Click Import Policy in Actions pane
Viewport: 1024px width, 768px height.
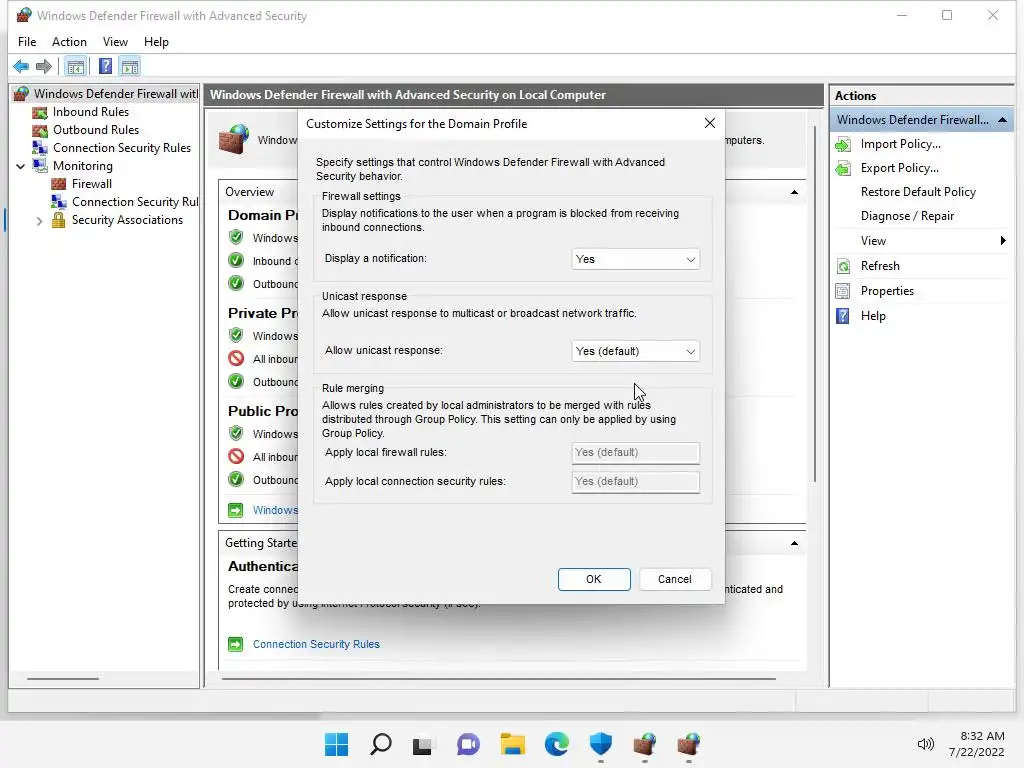point(901,144)
